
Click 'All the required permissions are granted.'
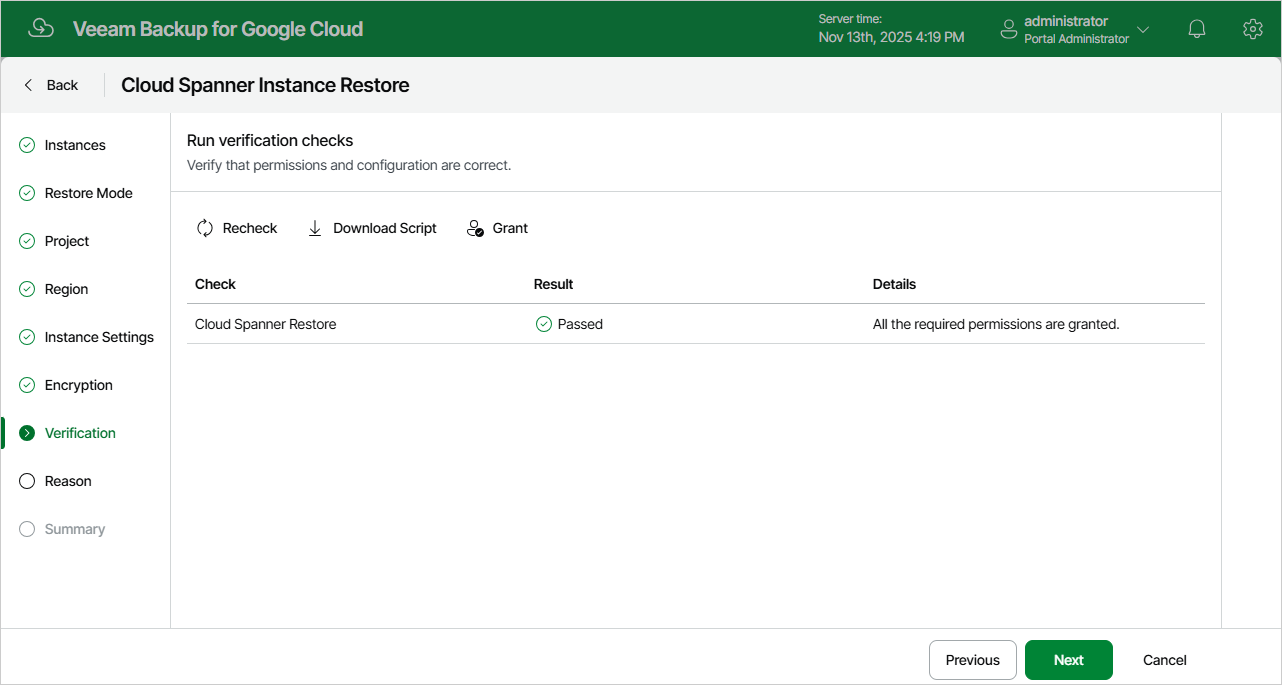pyautogui.click(x=996, y=324)
